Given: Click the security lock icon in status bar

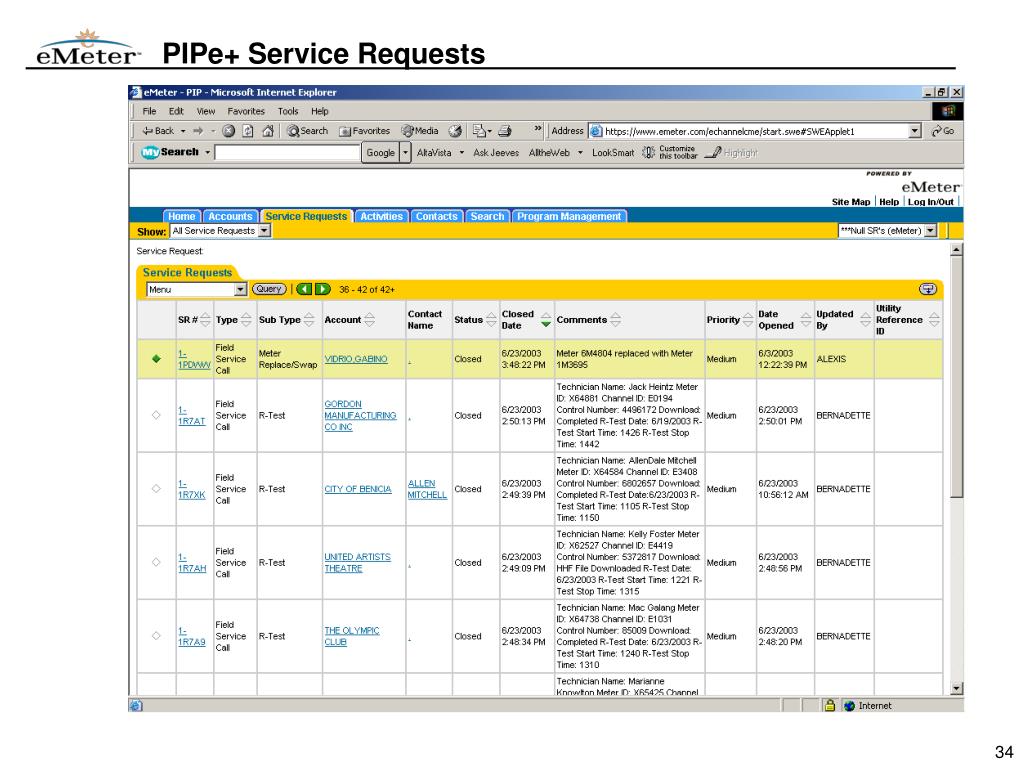Looking at the screenshot, I should coord(829,705).
